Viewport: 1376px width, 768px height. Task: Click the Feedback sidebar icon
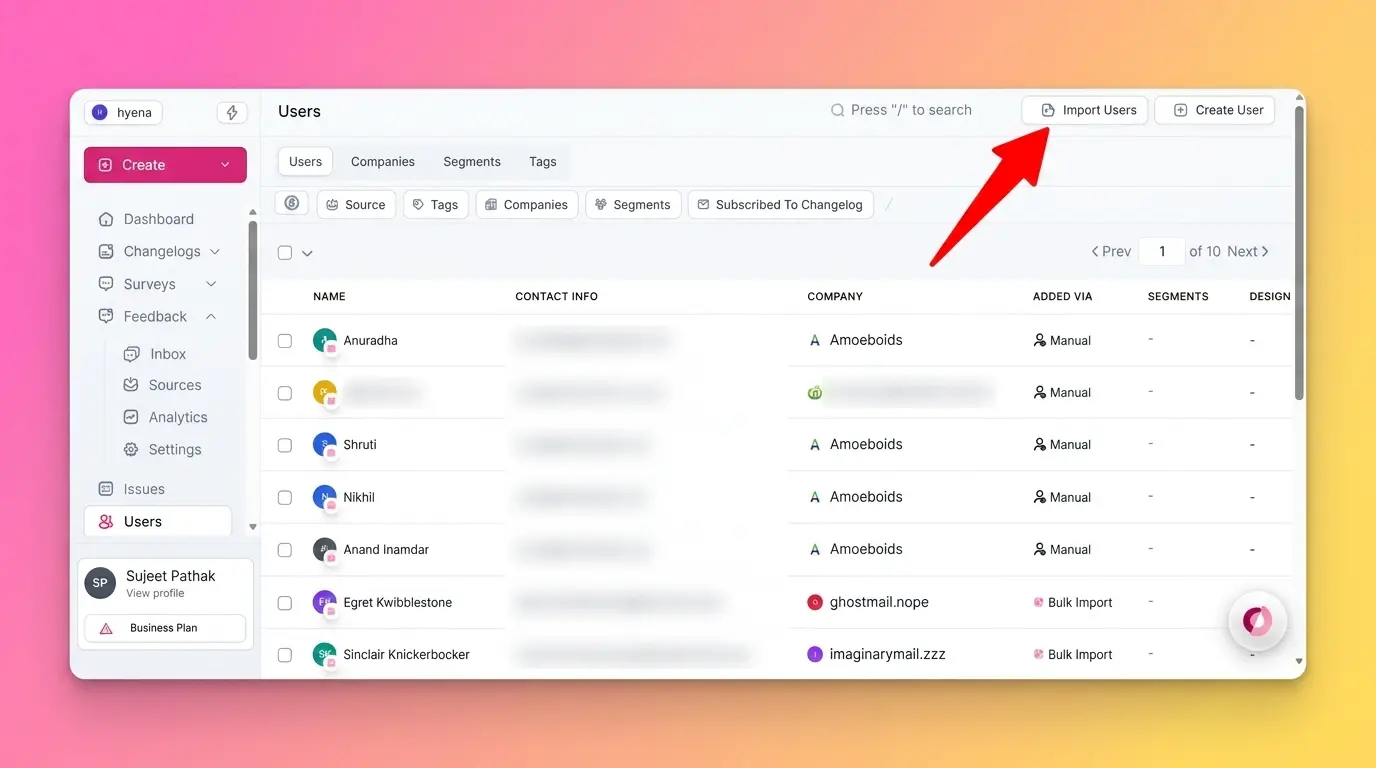point(106,316)
